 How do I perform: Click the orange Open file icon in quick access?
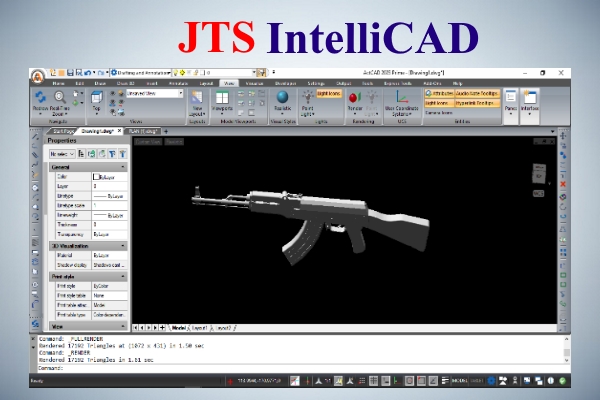(x=61, y=72)
